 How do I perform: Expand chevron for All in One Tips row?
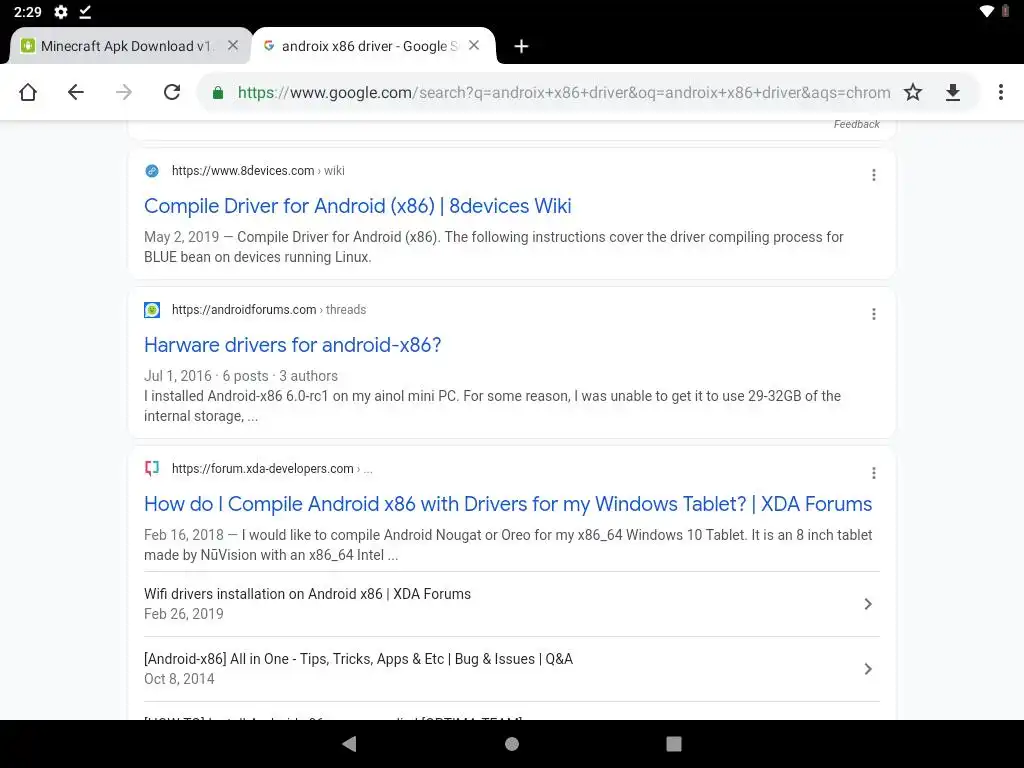(868, 669)
